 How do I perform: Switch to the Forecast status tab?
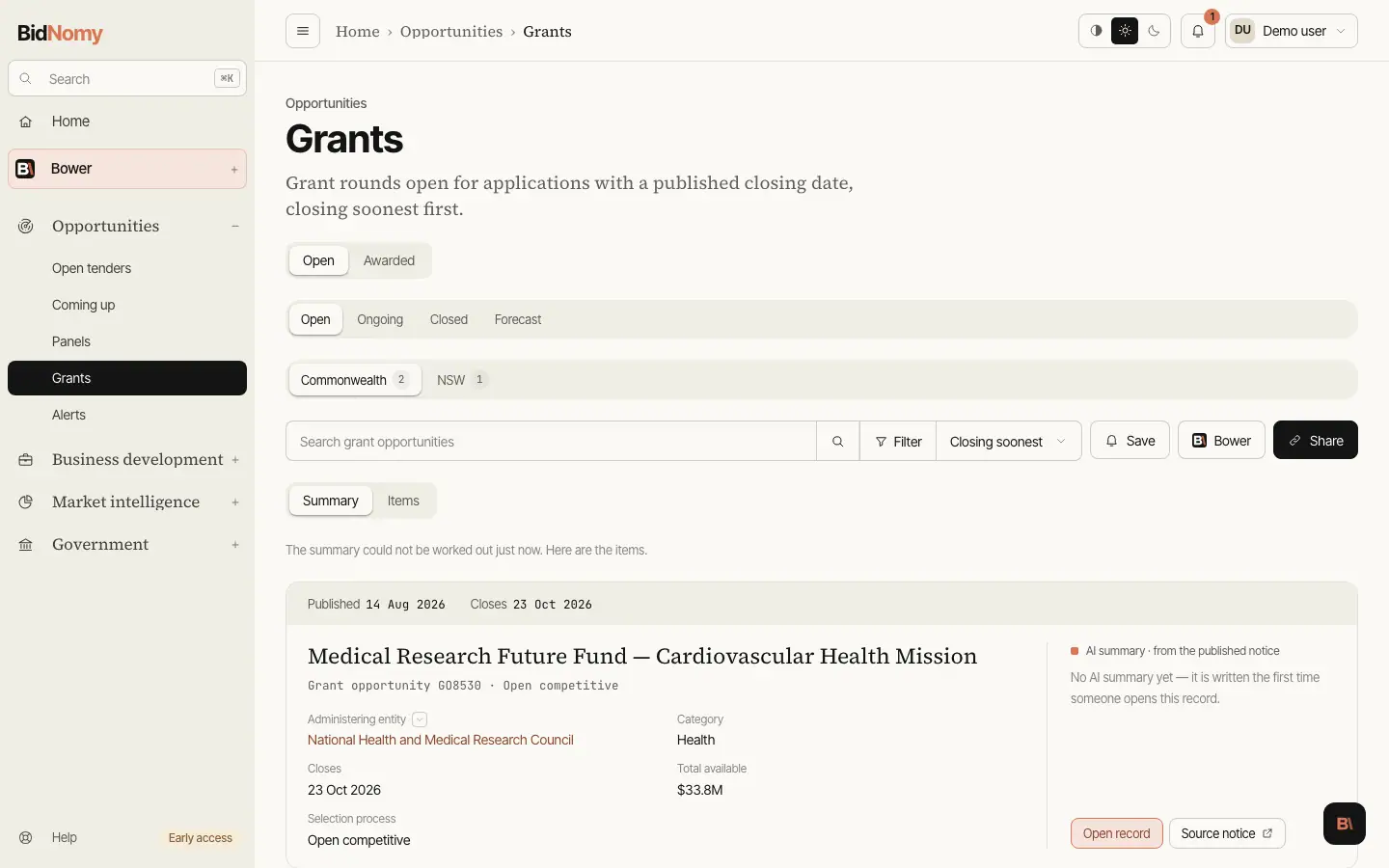point(518,319)
